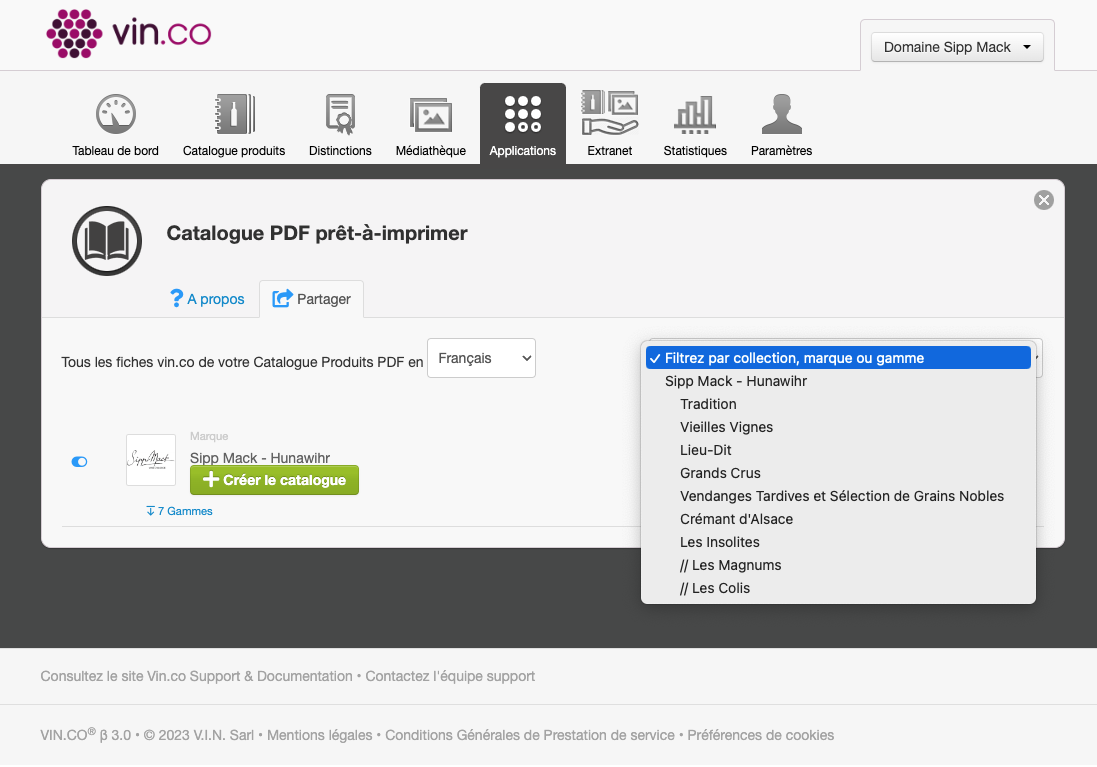This screenshot has width=1097, height=767.
Task: Choose Sipp Mack - Hunawihr in filter list
Action: [x=838, y=381]
